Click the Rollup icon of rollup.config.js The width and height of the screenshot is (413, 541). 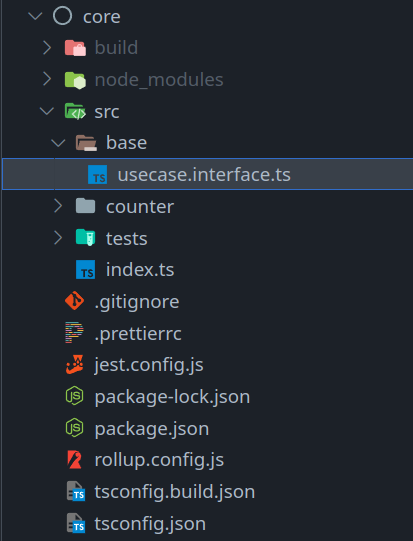(x=75, y=460)
